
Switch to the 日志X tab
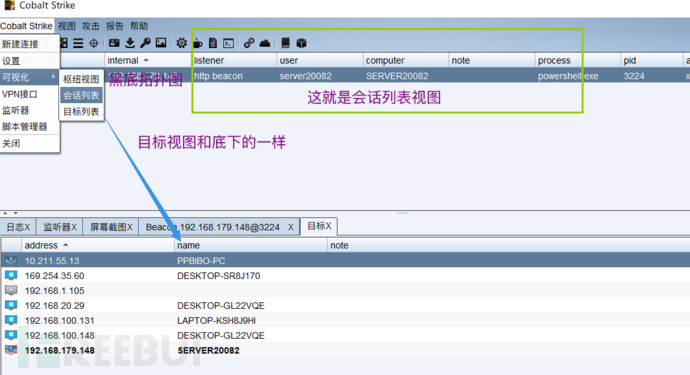[18, 227]
